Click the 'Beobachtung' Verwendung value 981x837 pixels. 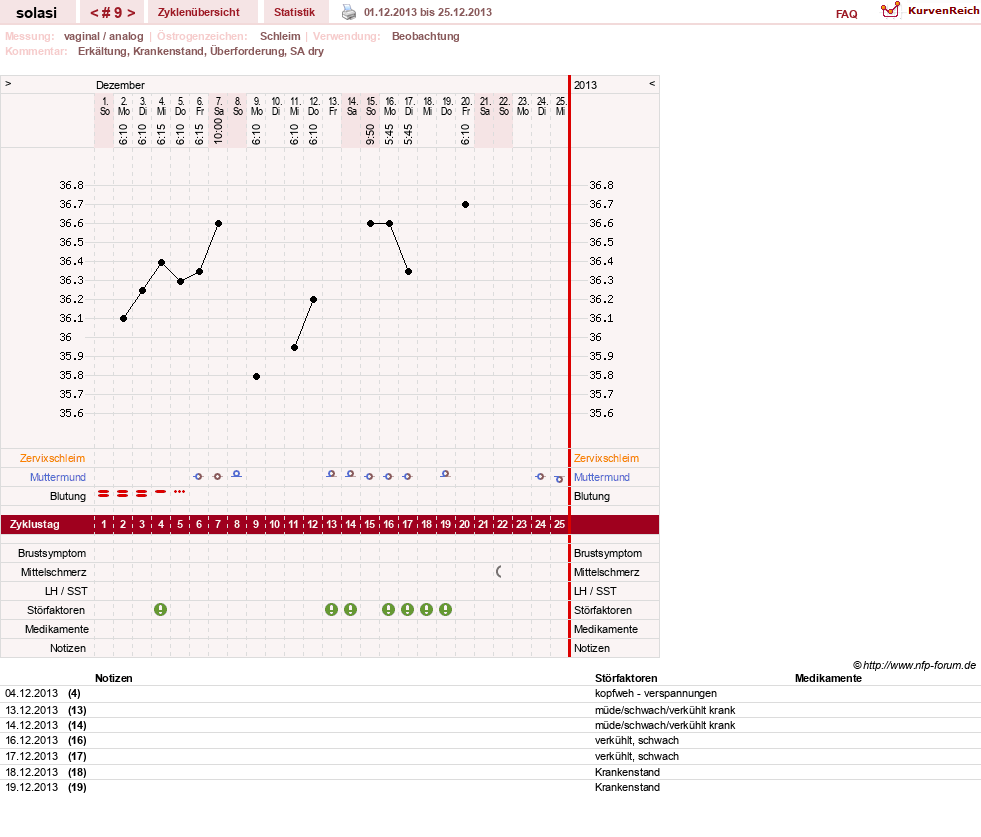425,36
